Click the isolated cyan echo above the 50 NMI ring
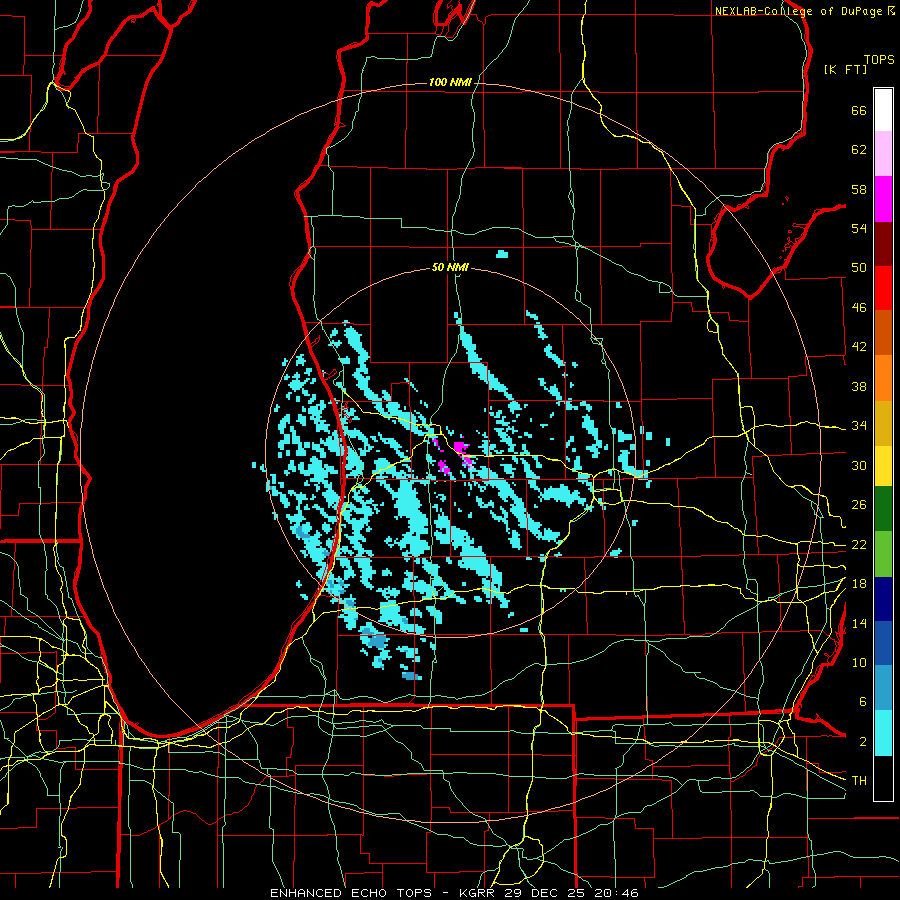 coord(502,254)
